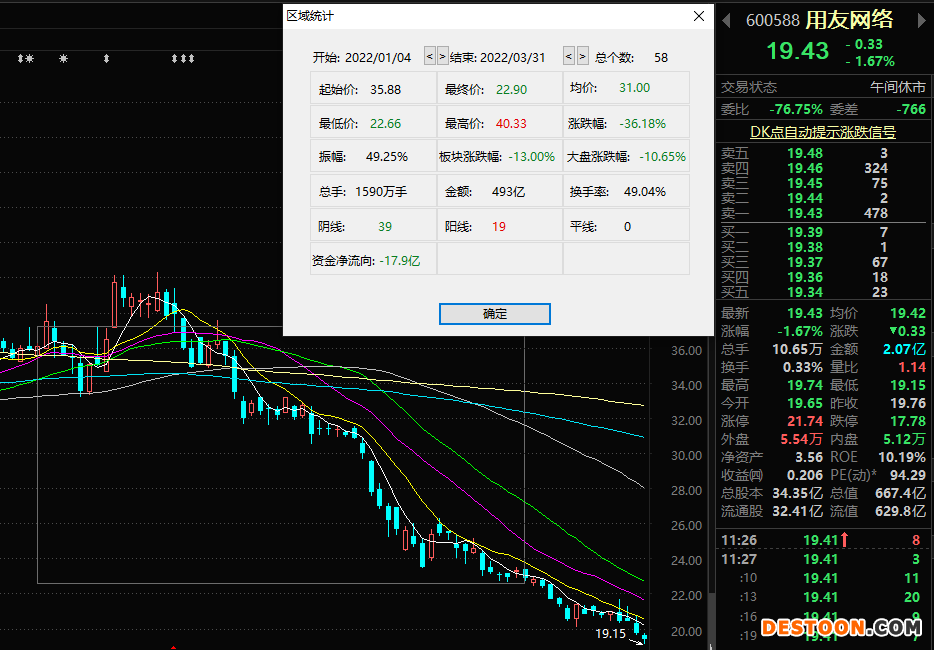Click the 均价 31.00 cell
The image size is (934, 650).
[x=626, y=88]
